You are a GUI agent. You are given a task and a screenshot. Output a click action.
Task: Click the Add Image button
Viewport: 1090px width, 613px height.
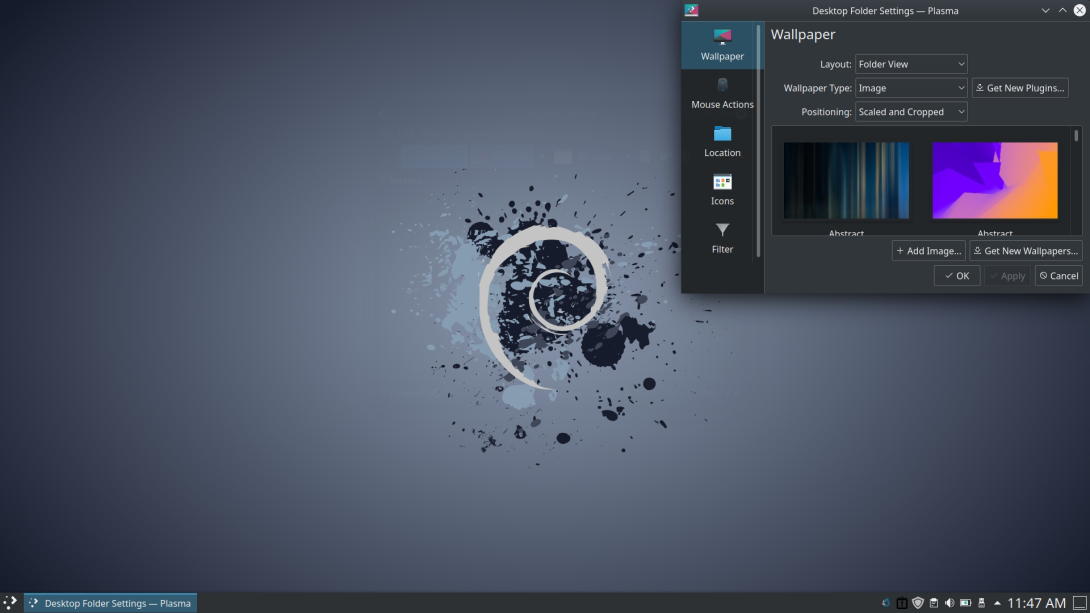point(929,251)
